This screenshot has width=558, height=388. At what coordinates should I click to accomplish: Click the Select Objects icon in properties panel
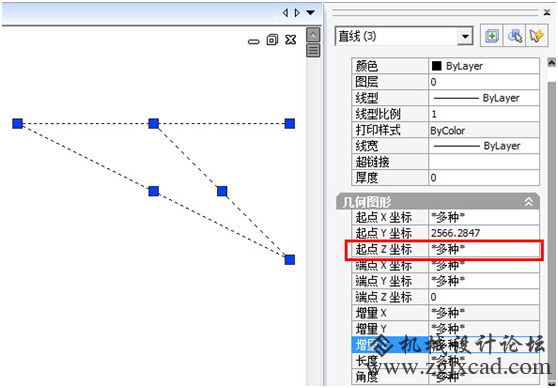(514, 36)
